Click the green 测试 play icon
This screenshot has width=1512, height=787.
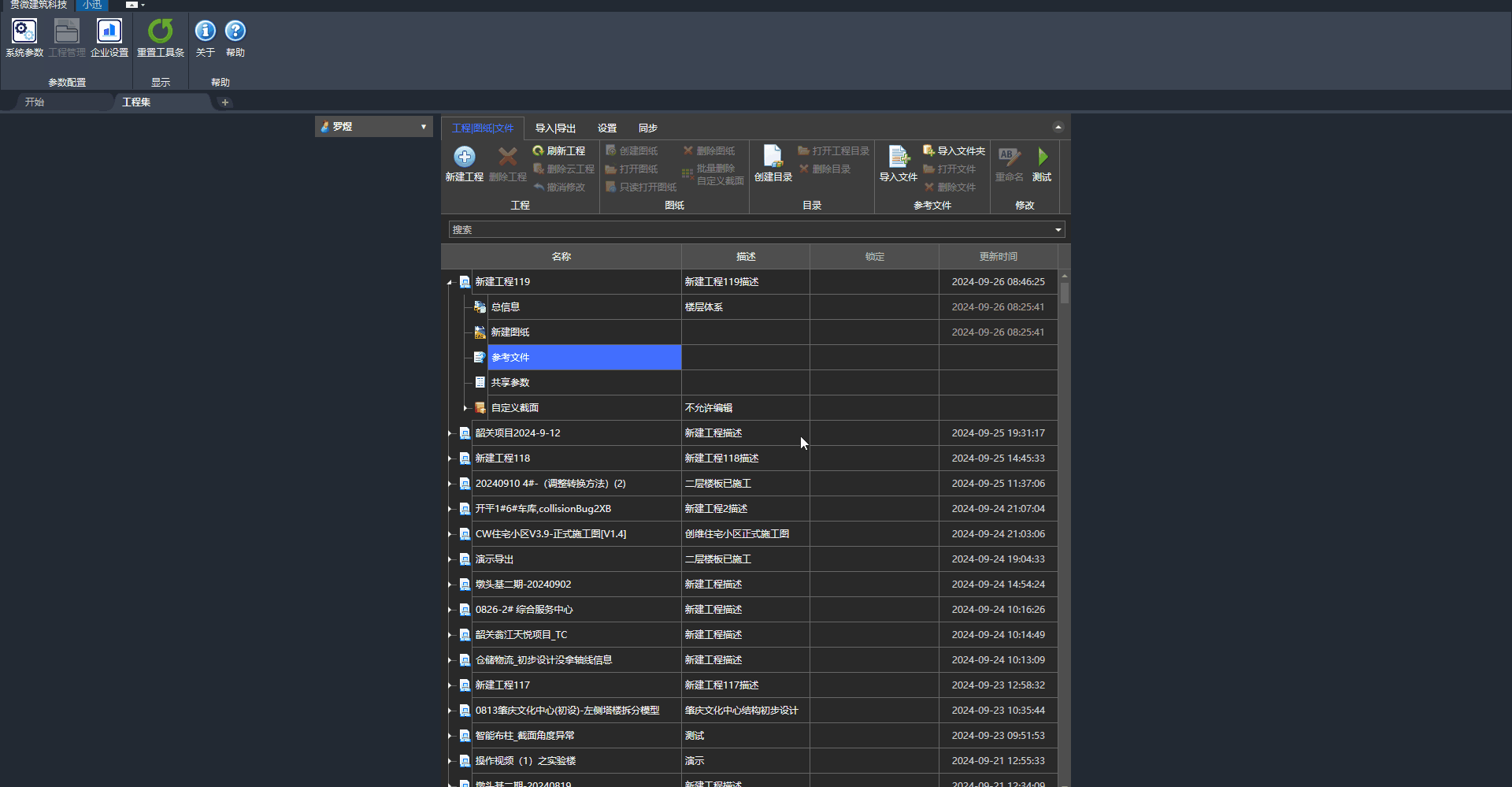(1042, 157)
